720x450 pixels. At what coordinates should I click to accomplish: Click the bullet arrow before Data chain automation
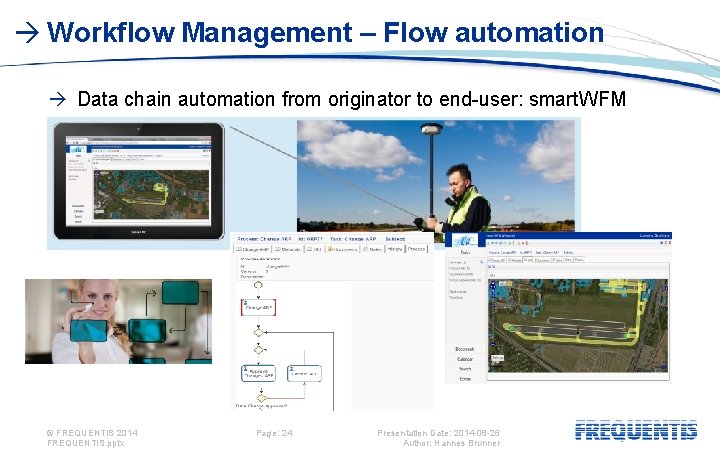pyautogui.click(x=57, y=99)
